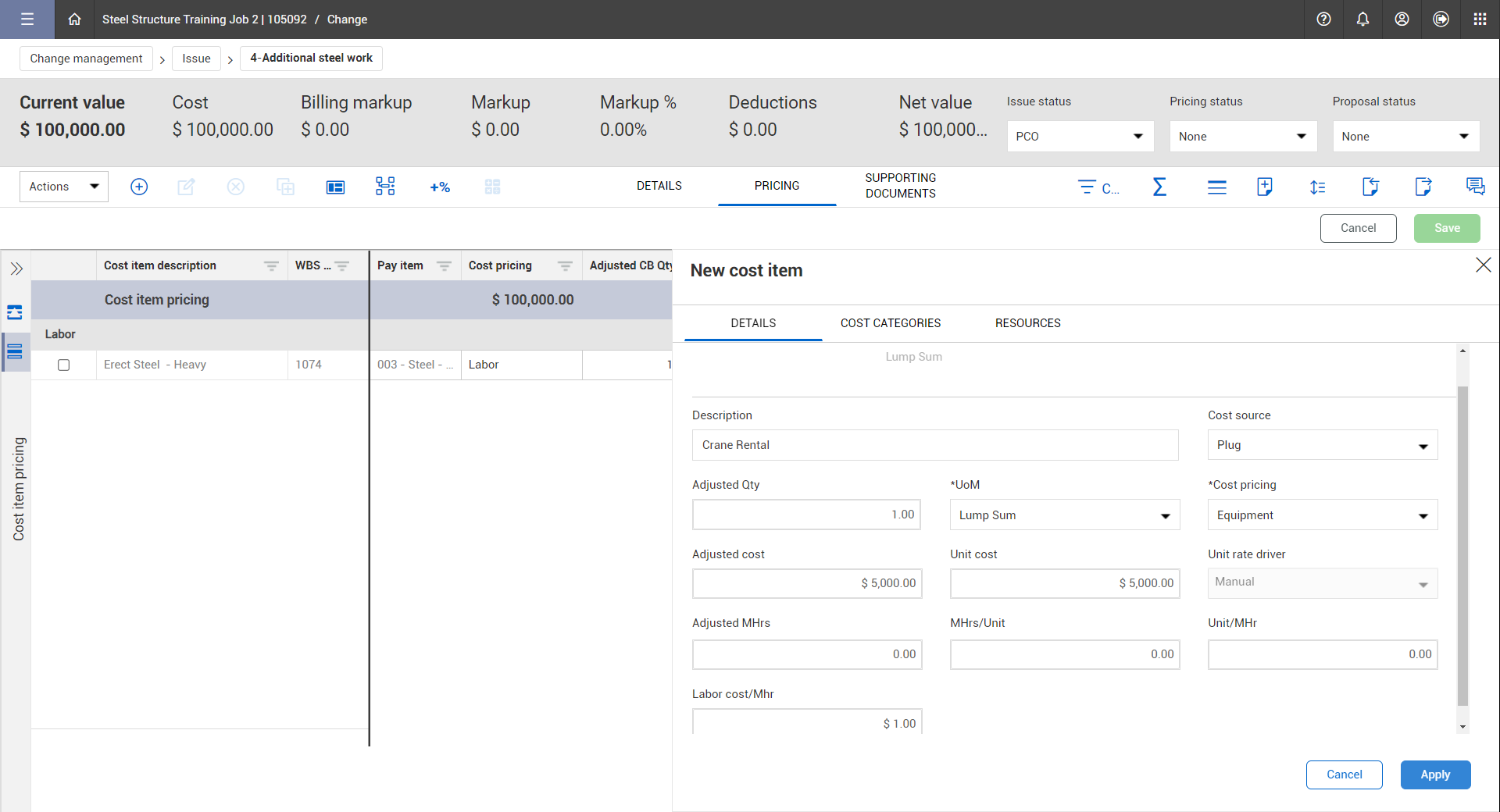The height and width of the screenshot is (812, 1500).
Task: Go to home via house icon
Action: coord(74,20)
